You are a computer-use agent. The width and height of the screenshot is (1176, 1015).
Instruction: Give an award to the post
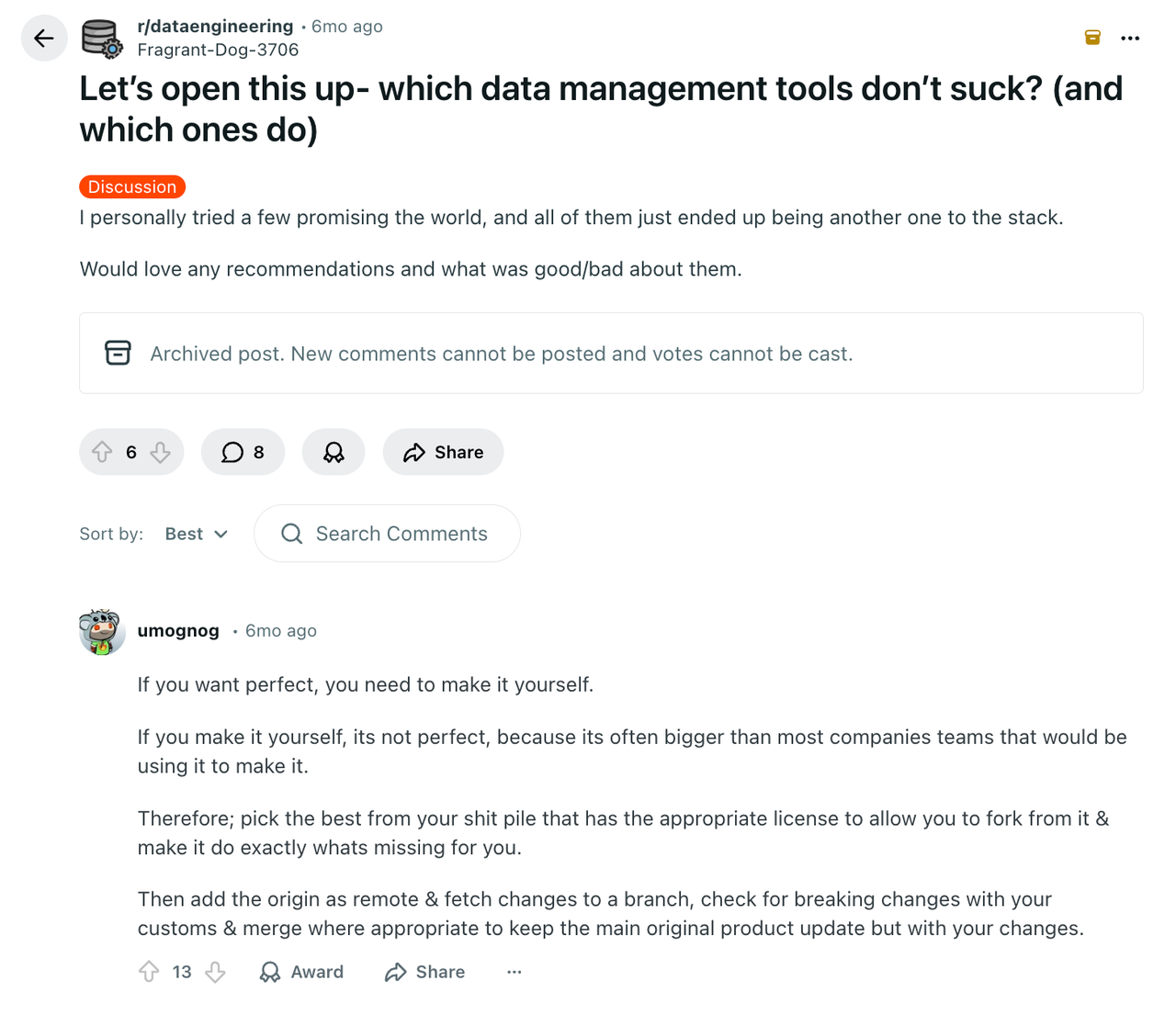pos(333,452)
